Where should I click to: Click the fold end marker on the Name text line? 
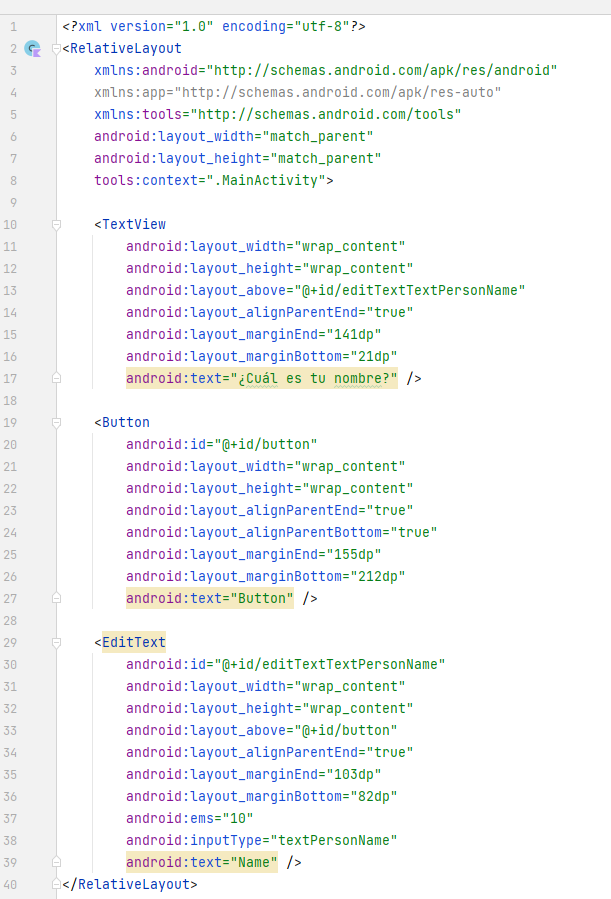(x=56, y=862)
